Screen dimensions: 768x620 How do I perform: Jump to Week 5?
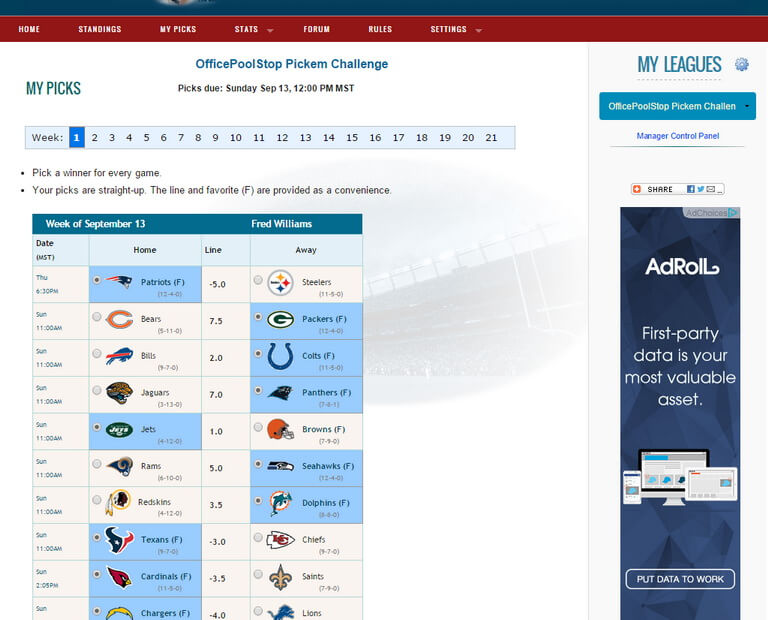(146, 138)
